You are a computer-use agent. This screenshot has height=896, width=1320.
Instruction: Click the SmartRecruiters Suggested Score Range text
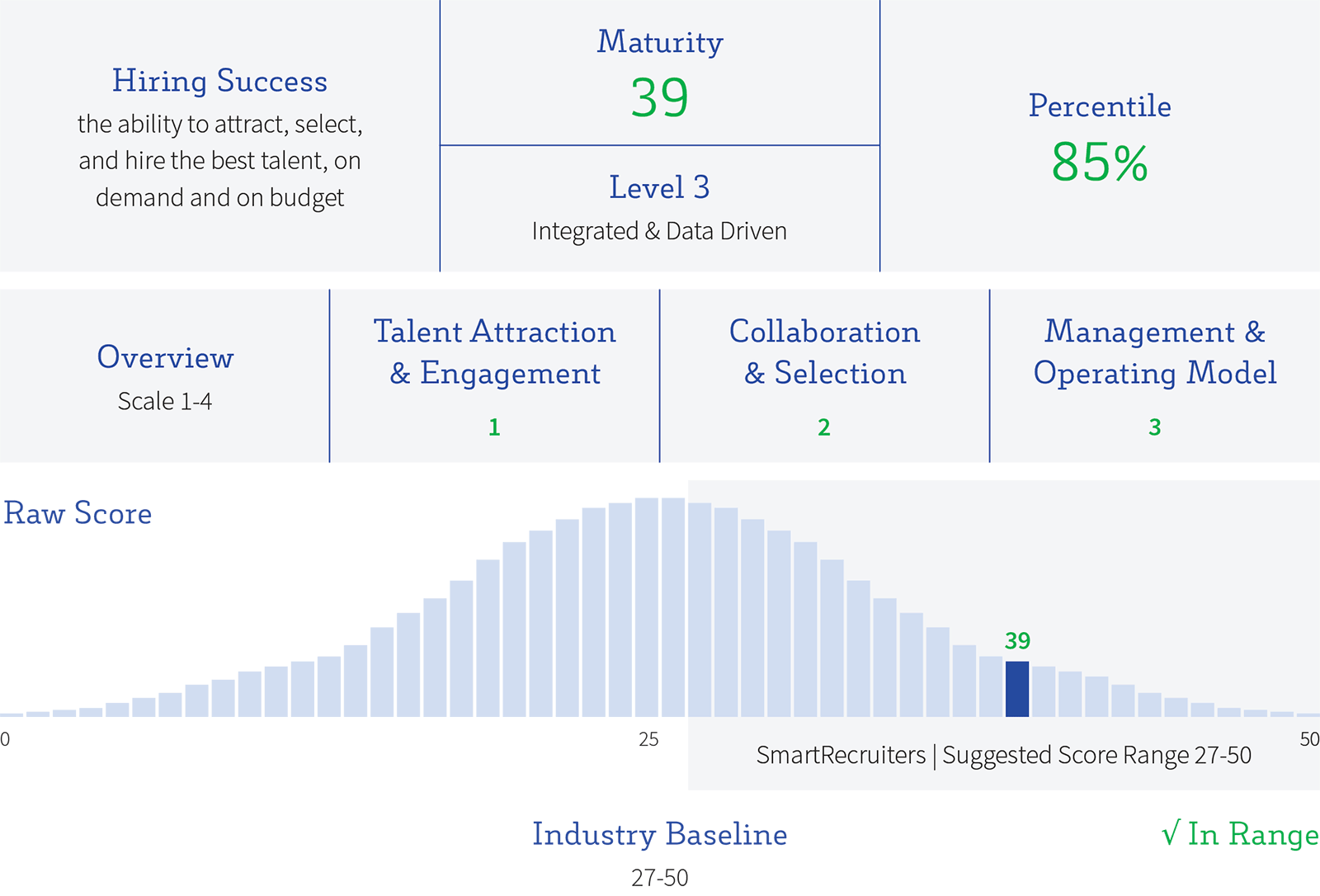[x=1003, y=755]
